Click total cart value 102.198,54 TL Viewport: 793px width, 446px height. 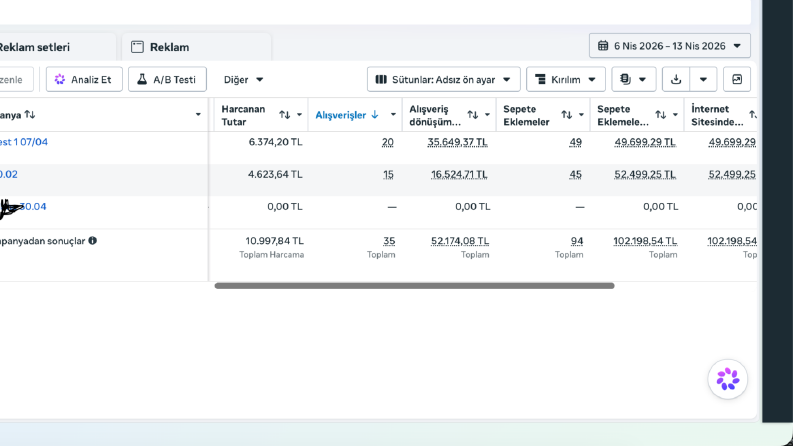tap(645, 241)
